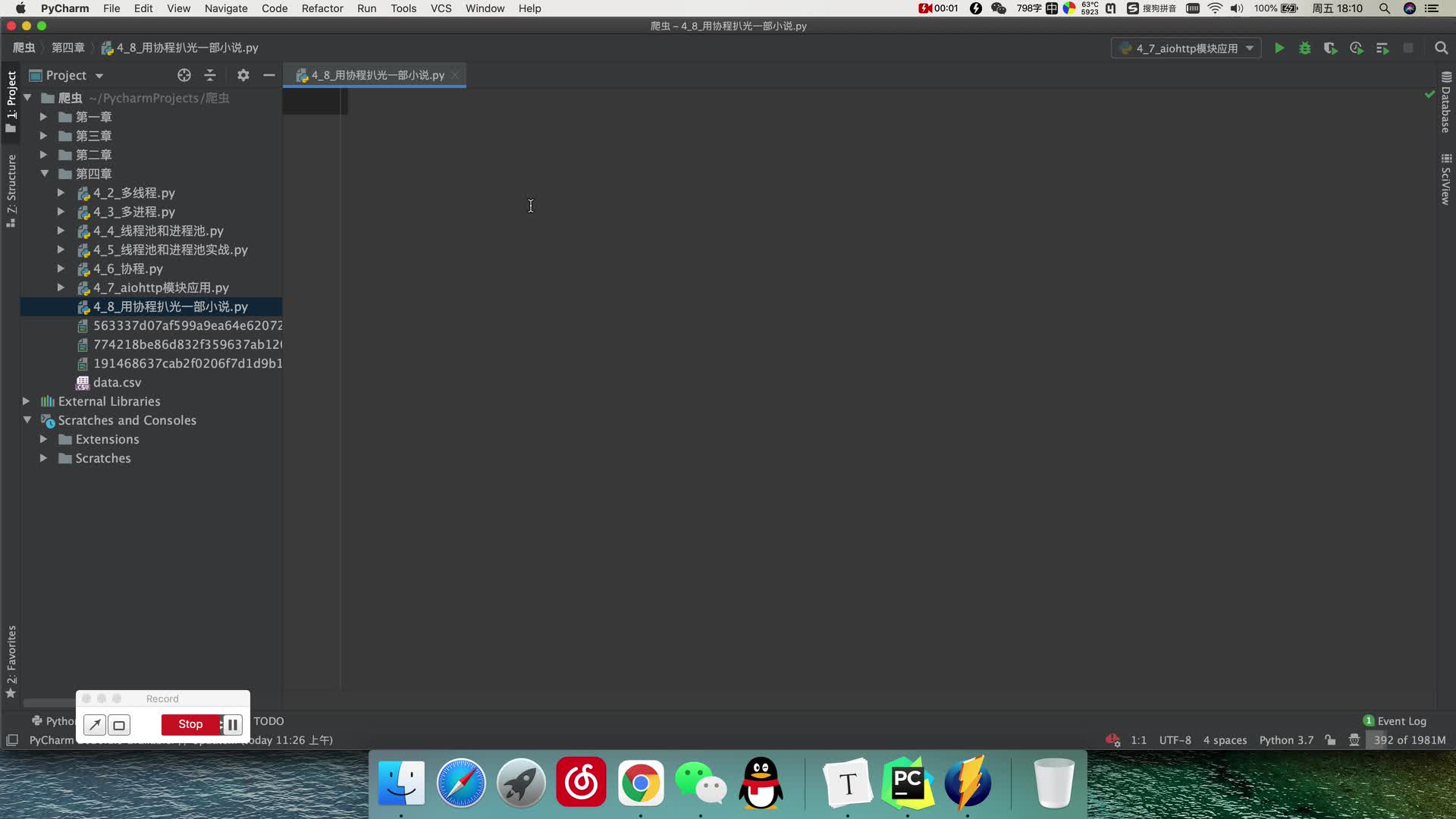Open the Tools menu

(x=403, y=8)
